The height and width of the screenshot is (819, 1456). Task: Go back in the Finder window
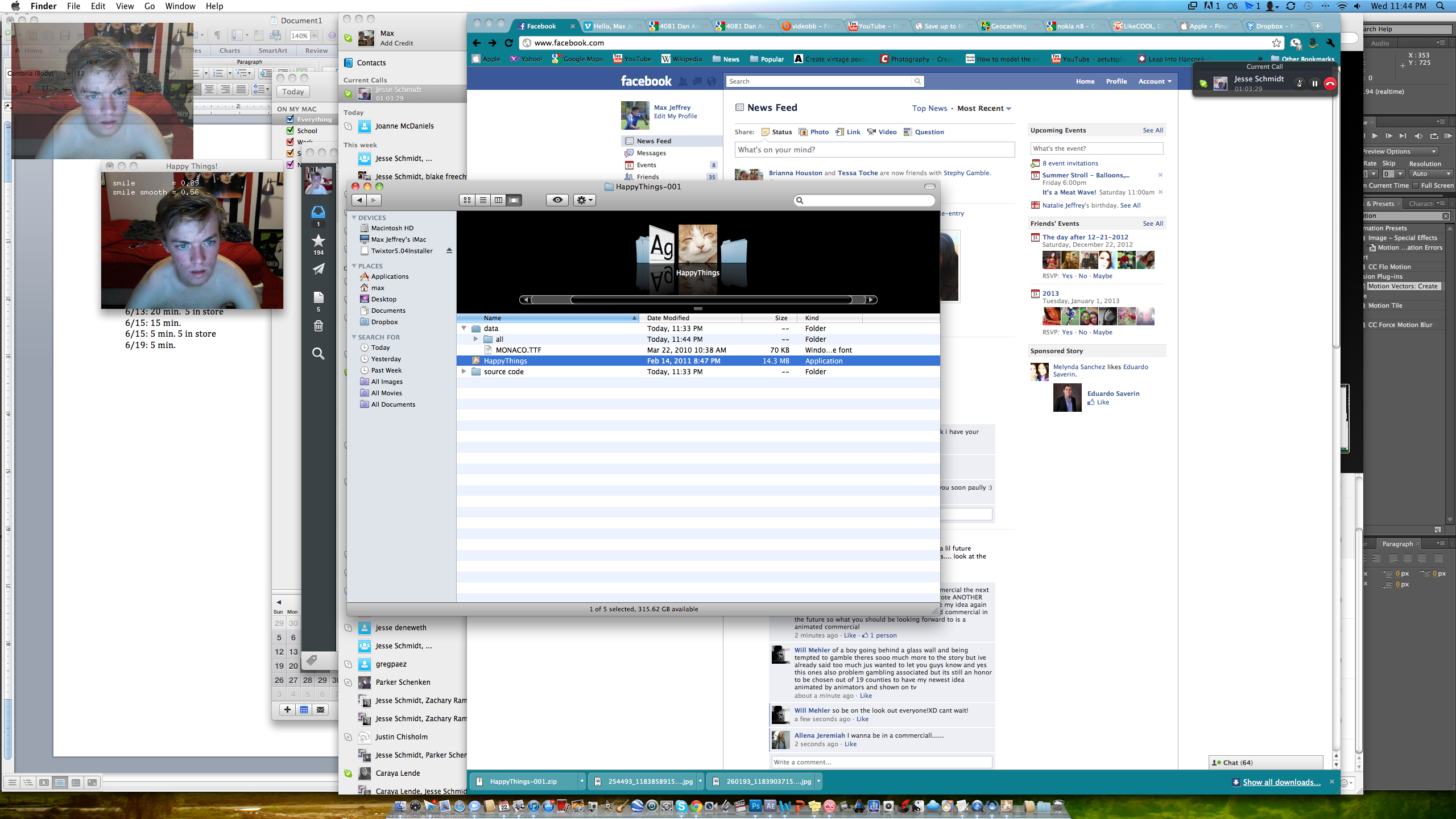(x=359, y=200)
